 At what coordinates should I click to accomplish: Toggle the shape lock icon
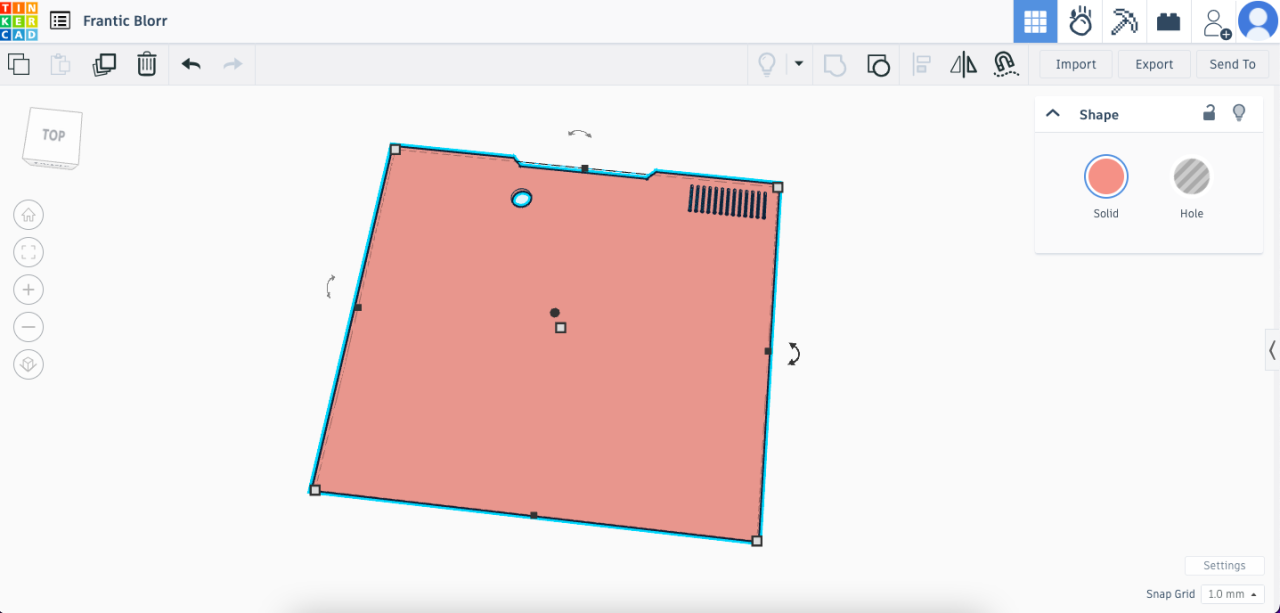click(x=1209, y=113)
